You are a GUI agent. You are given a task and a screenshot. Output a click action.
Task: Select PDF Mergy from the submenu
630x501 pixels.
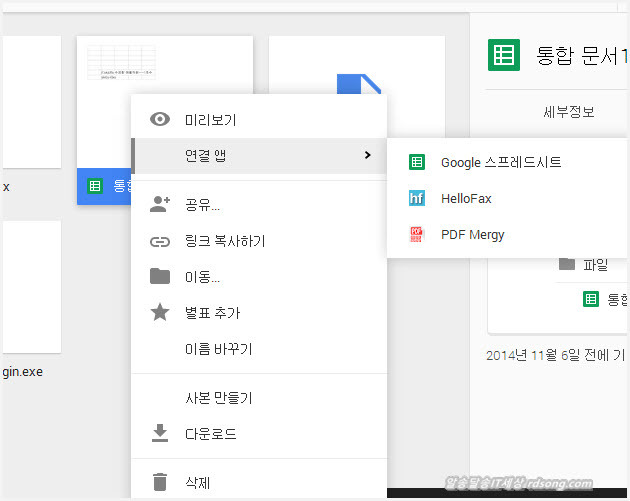[x=472, y=235]
